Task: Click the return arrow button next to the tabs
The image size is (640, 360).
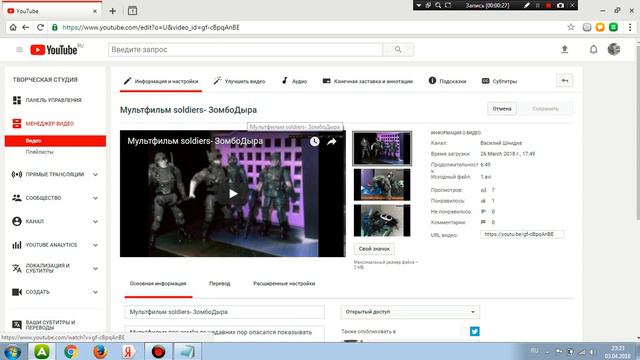Action: 564,81
